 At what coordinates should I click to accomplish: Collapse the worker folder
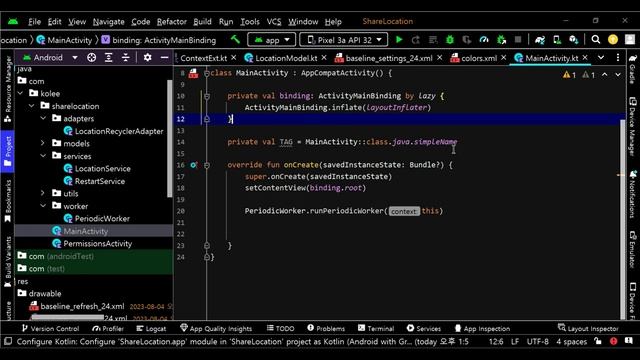(x=43, y=206)
